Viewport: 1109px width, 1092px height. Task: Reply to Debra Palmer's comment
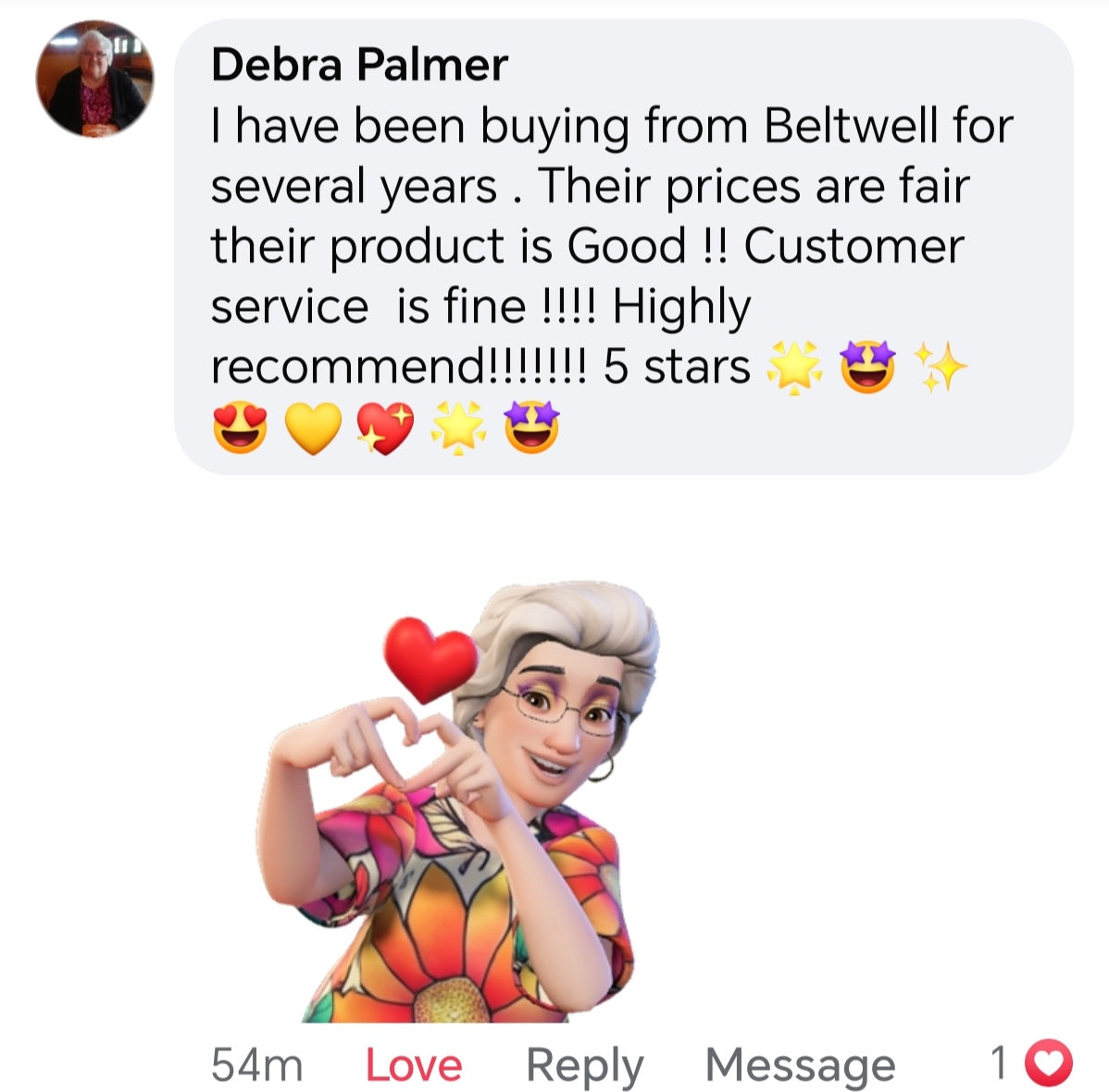click(x=585, y=1066)
